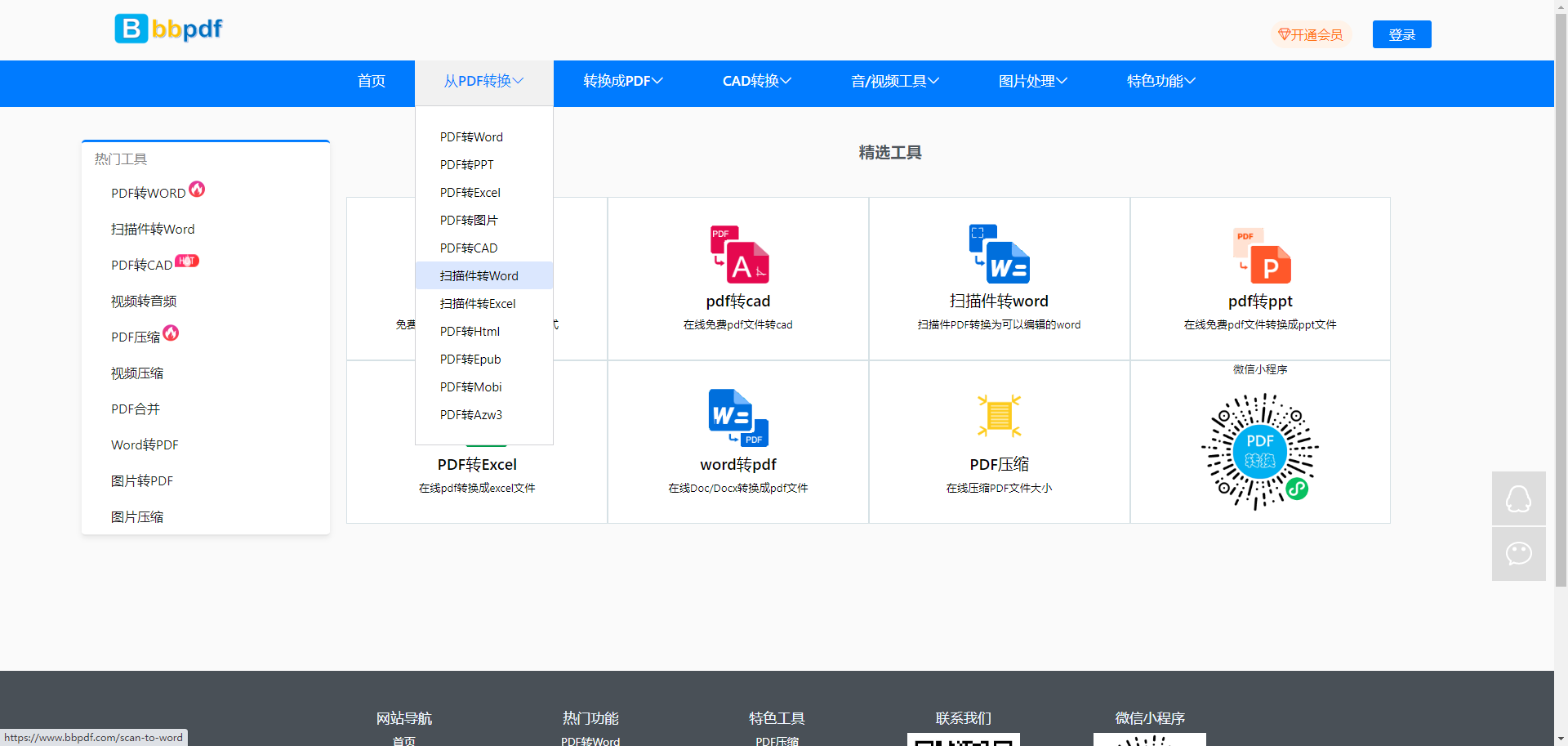Click the bbpdf logo
This screenshot has width=1568, height=746.
coord(168,29)
